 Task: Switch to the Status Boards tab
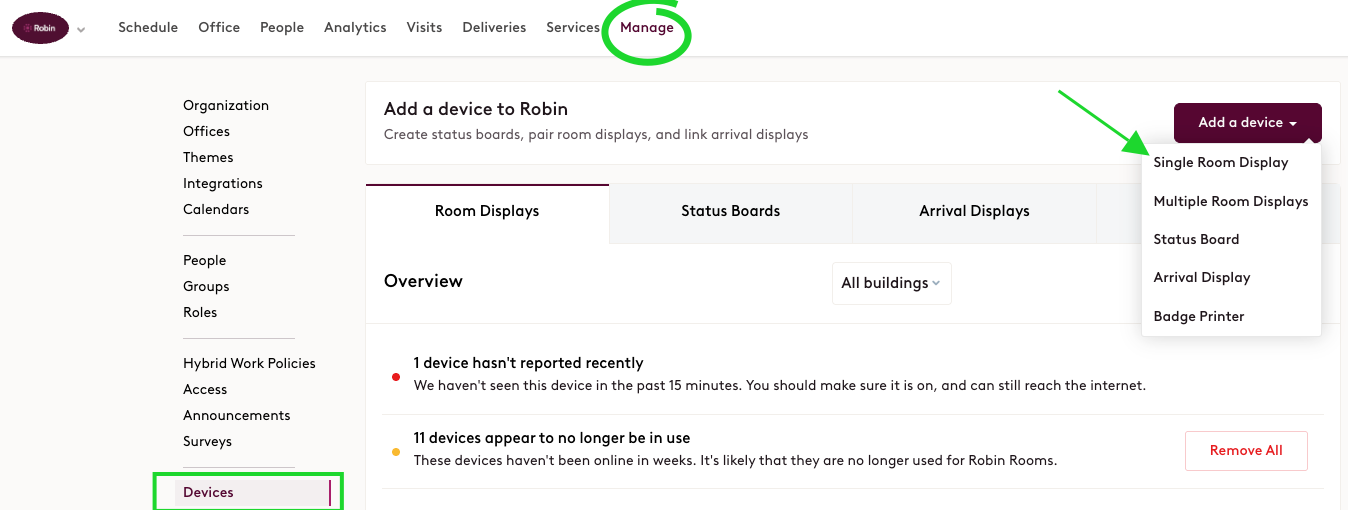[730, 212]
